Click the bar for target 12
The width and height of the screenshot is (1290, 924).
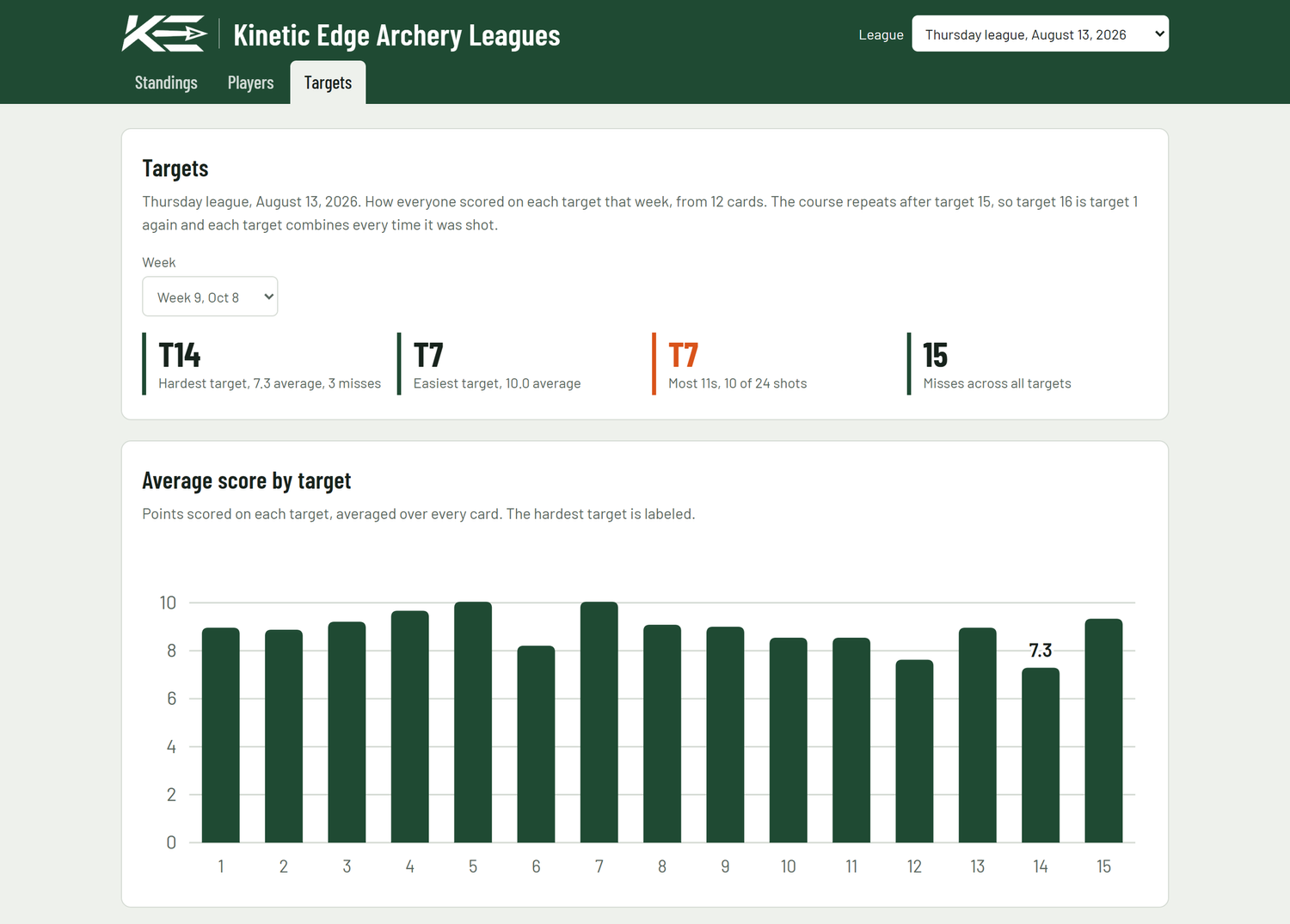tap(914, 751)
